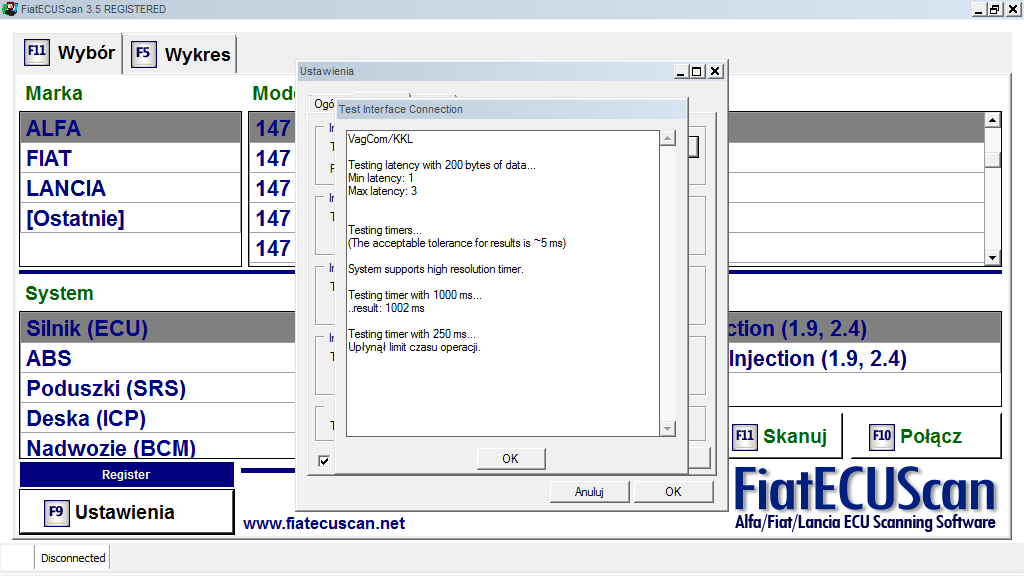Image resolution: width=1024 pixels, height=576 pixels.
Task: Select FIAT in the Marka list
Action: coord(131,158)
